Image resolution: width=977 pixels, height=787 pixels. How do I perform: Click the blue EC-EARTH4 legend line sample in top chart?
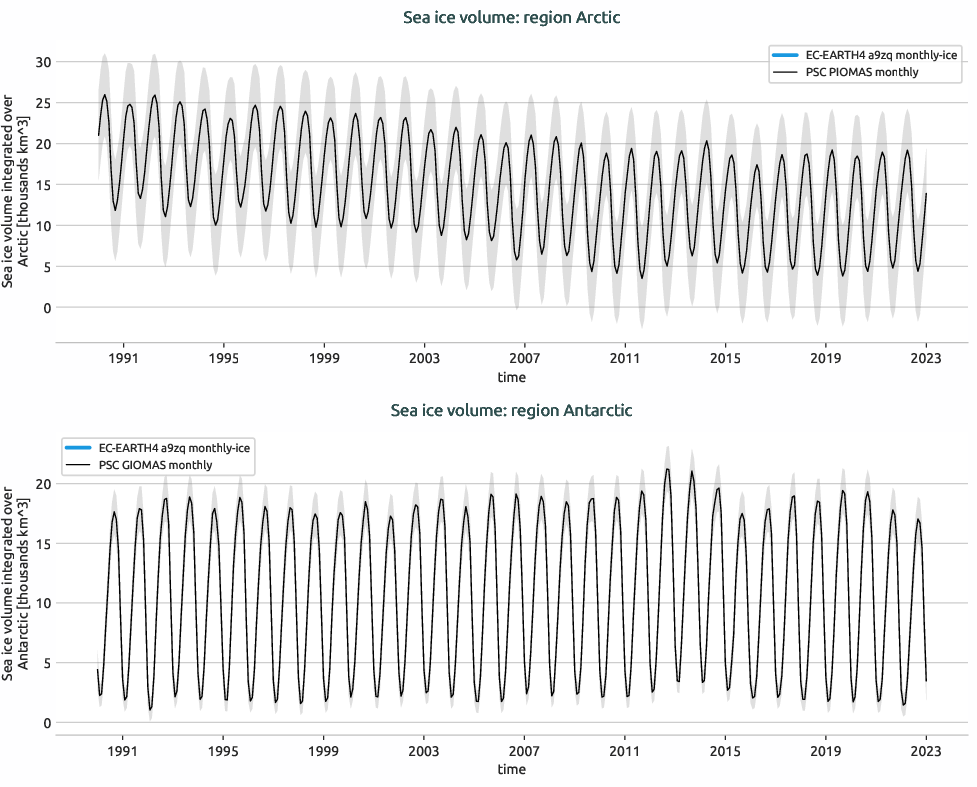786,56
